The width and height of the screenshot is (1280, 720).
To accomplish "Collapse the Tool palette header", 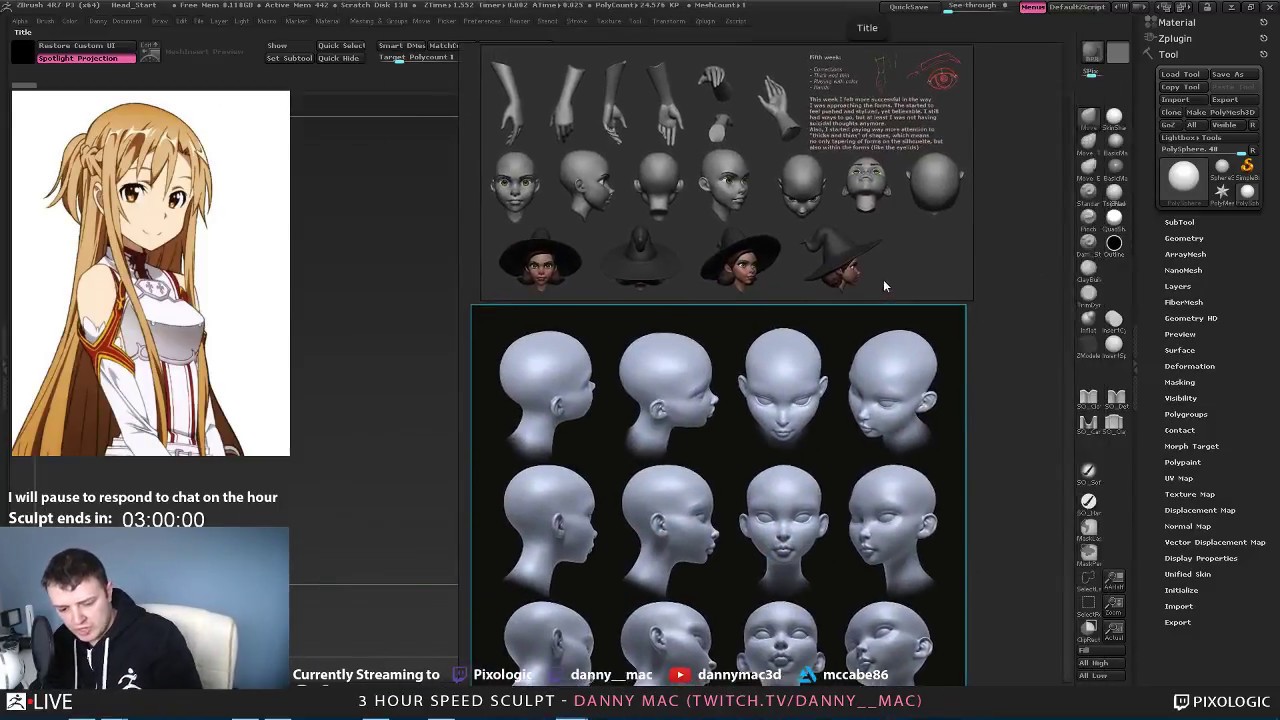I will pyautogui.click(x=1169, y=54).
